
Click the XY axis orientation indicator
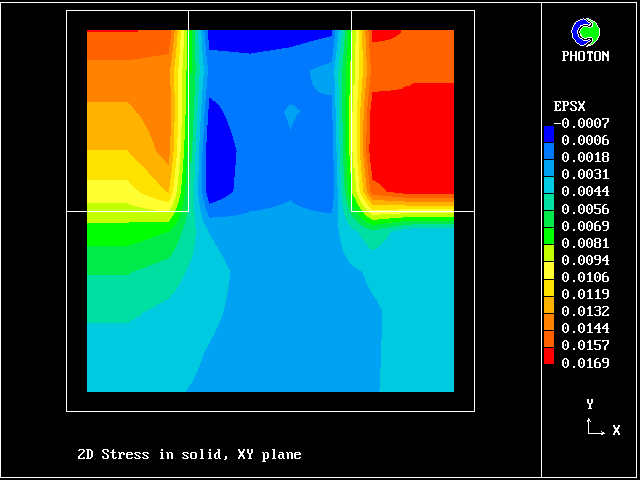pos(596,421)
